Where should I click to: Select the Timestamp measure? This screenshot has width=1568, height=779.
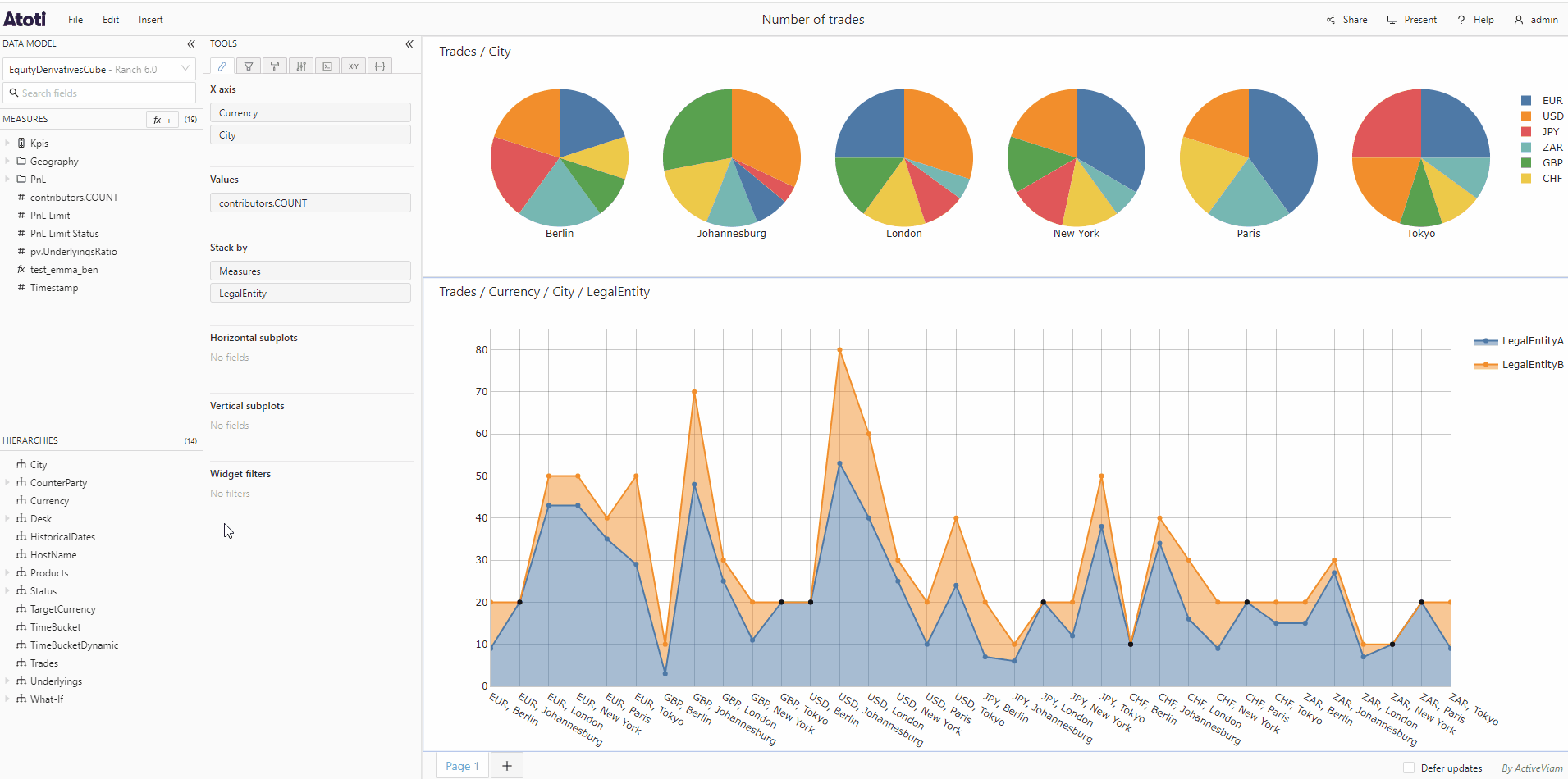pos(54,288)
